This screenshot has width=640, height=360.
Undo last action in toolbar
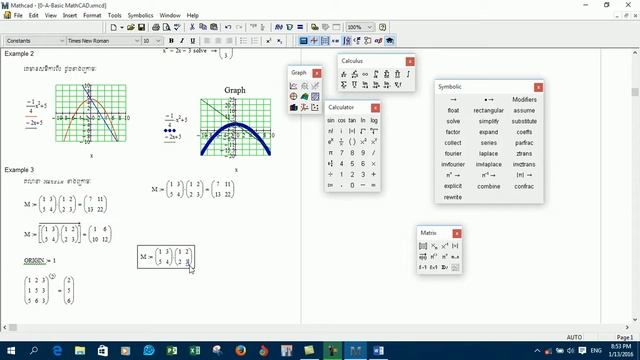click(228, 27)
